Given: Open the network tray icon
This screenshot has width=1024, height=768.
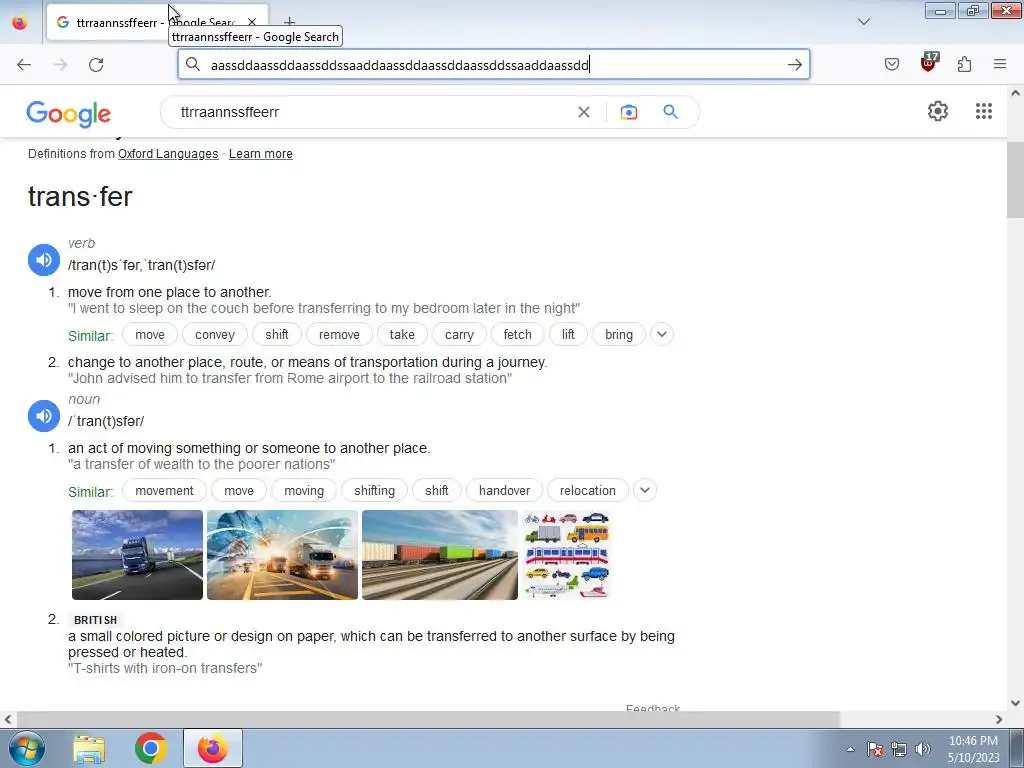Looking at the screenshot, I should [899, 750].
